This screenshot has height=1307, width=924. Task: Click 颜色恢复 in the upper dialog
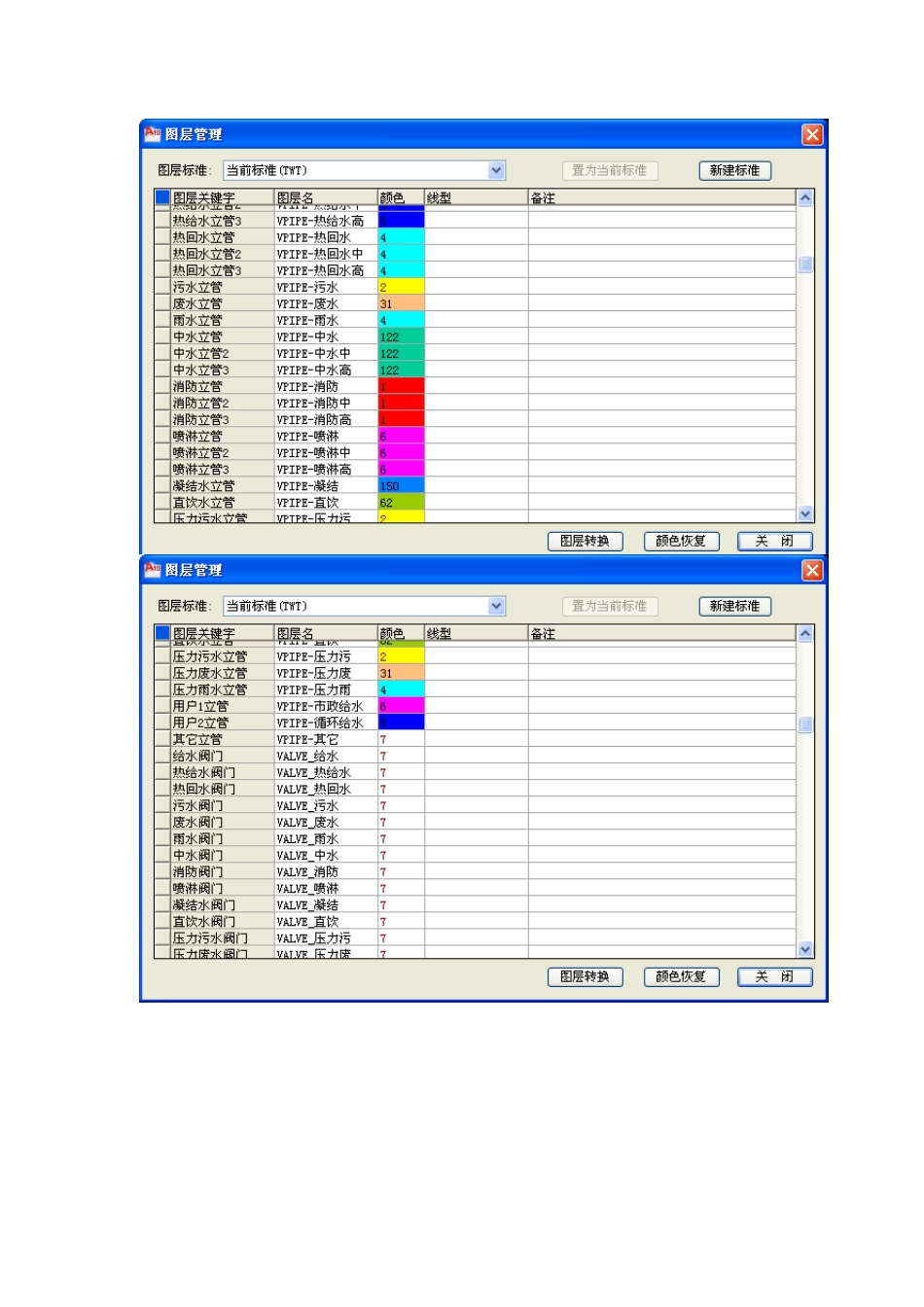pos(681,541)
